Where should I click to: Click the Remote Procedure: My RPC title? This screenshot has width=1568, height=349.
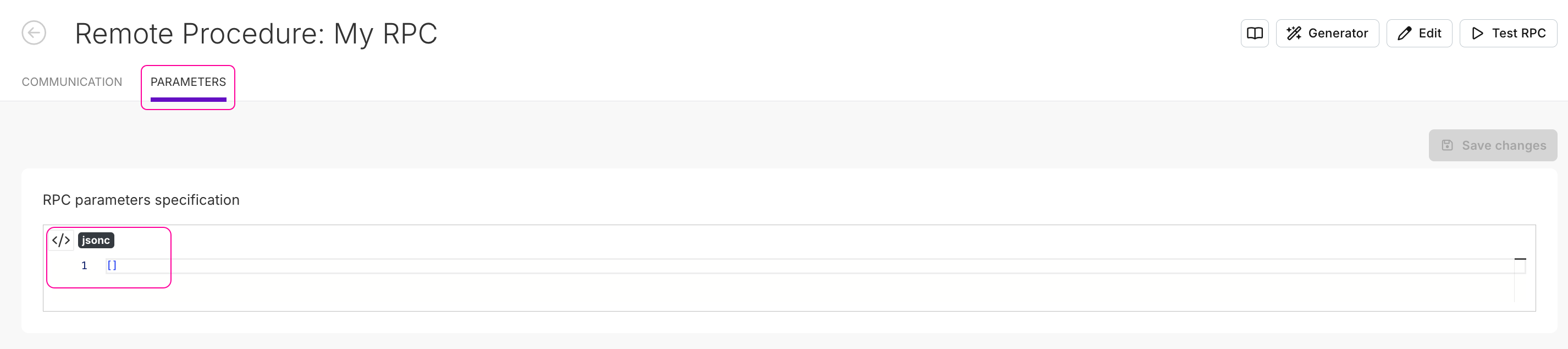[x=256, y=34]
